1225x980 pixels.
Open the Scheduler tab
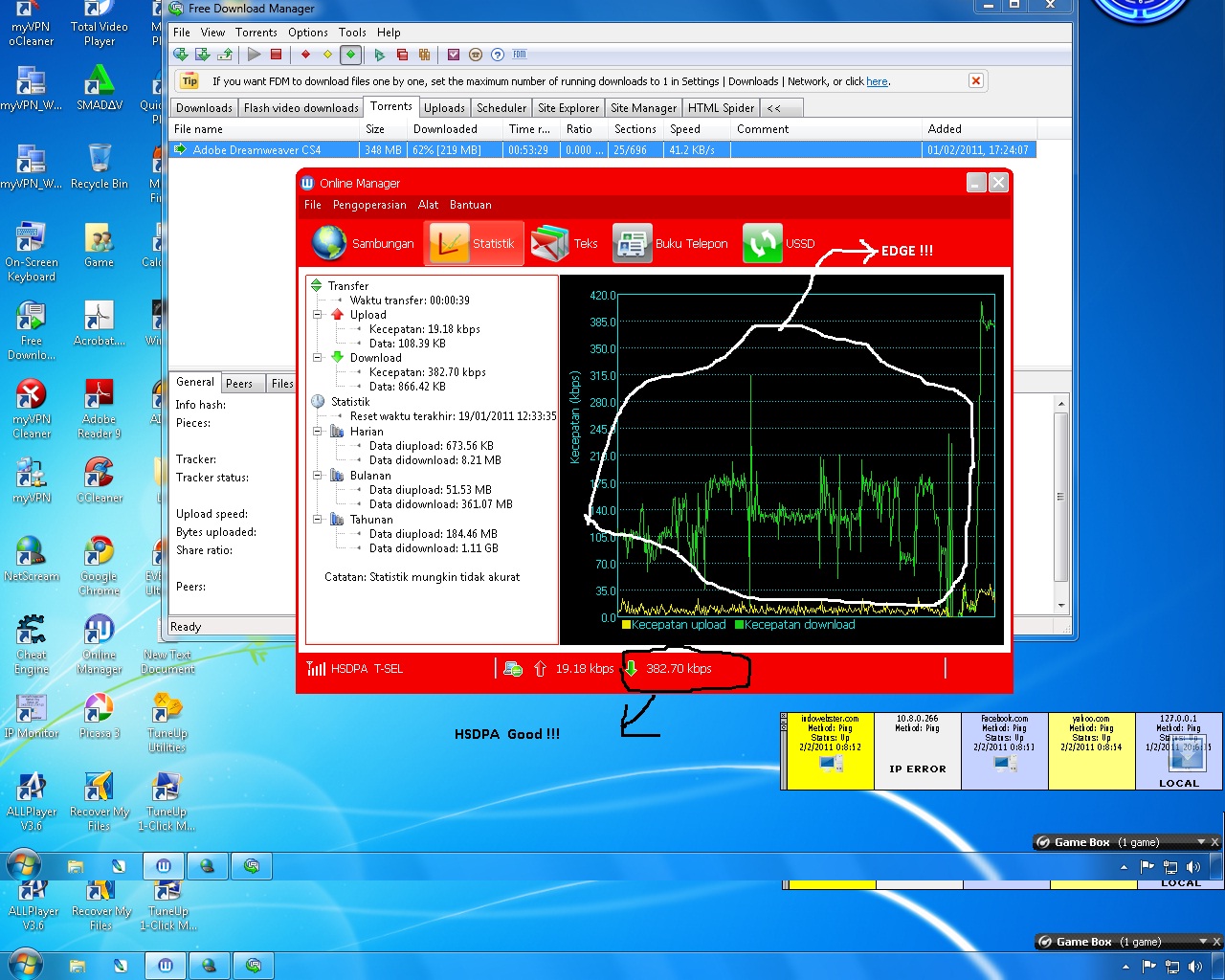pyautogui.click(x=501, y=108)
